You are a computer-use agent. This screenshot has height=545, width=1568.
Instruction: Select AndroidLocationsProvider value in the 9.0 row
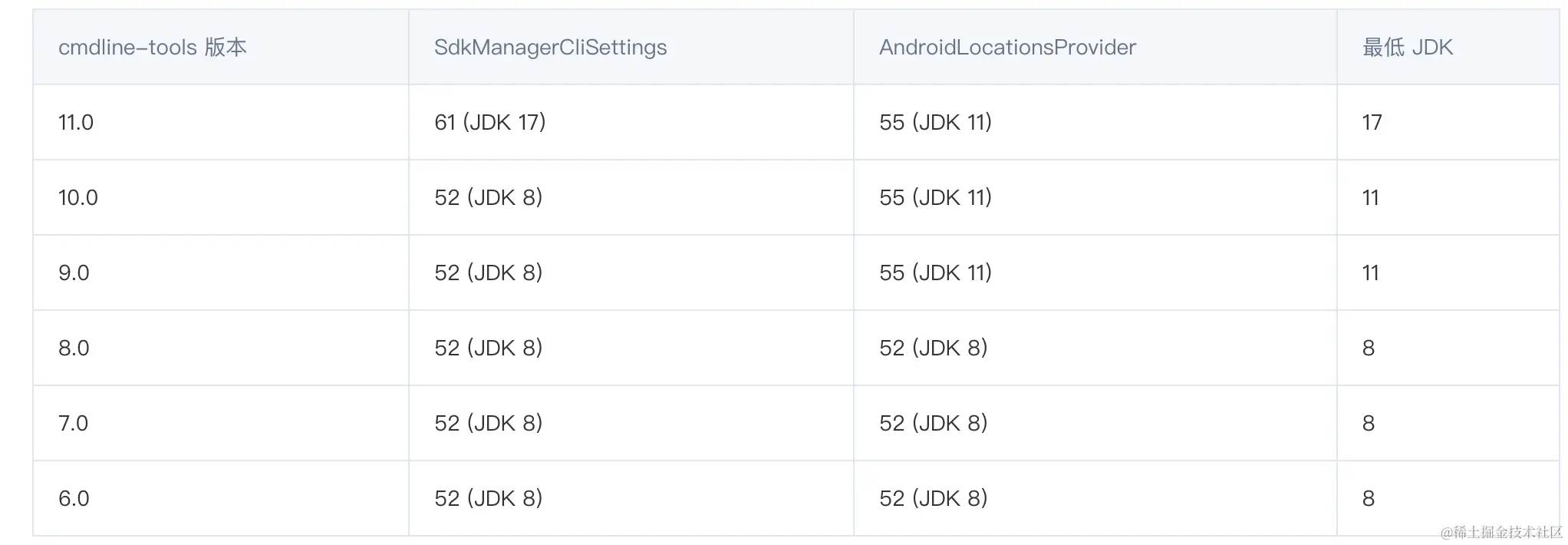pos(935,273)
